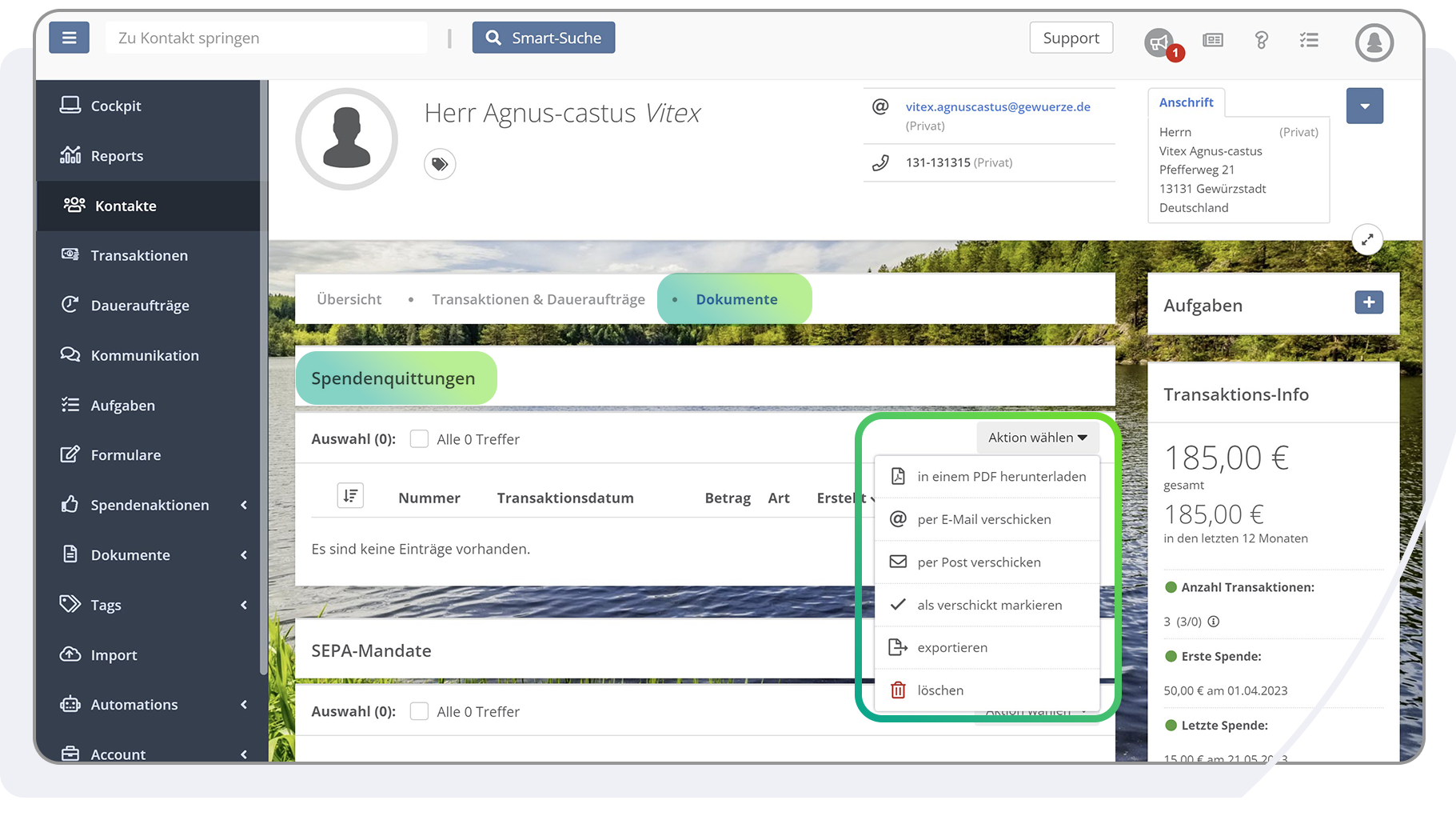Image resolution: width=1456 pixels, height=820 pixels.
Task: Switch to Transaktionen & Daueraufträge tab
Action: (538, 299)
